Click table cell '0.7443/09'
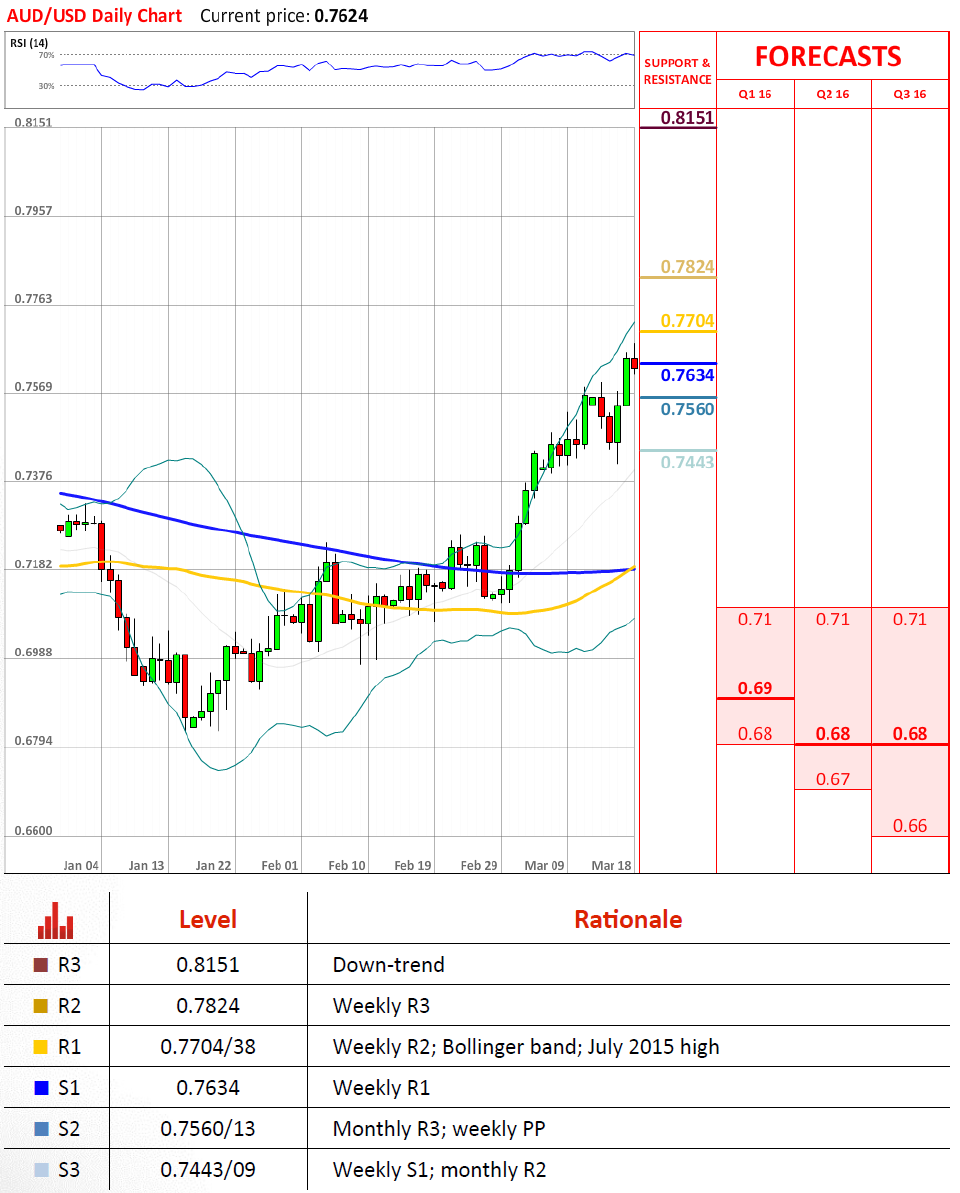Screen dimensions: 960x1193 click(208, 1170)
